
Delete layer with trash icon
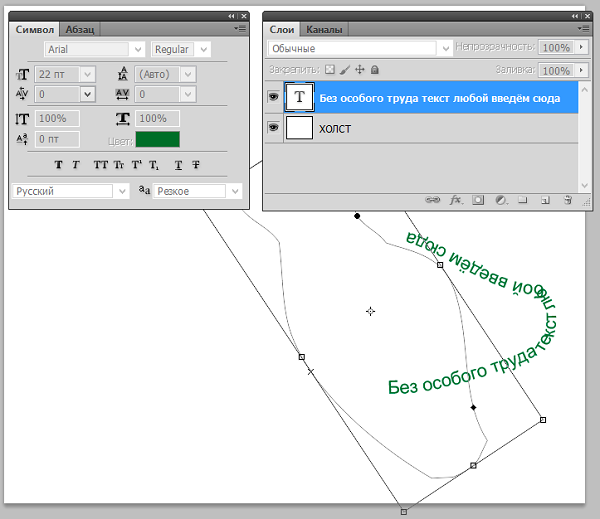tap(568, 199)
